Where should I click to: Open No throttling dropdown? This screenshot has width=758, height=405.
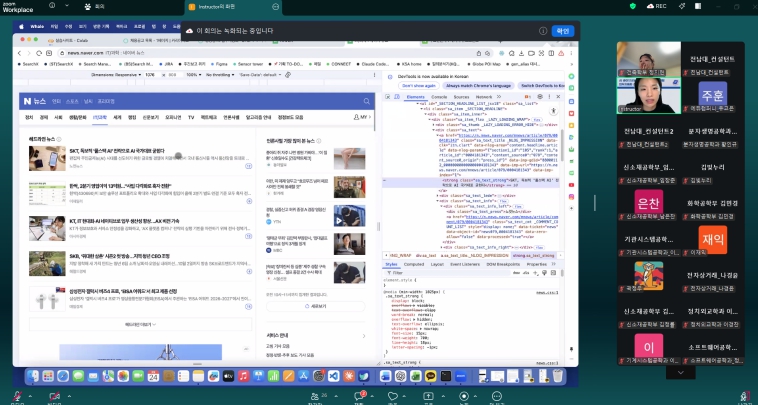click(x=219, y=75)
